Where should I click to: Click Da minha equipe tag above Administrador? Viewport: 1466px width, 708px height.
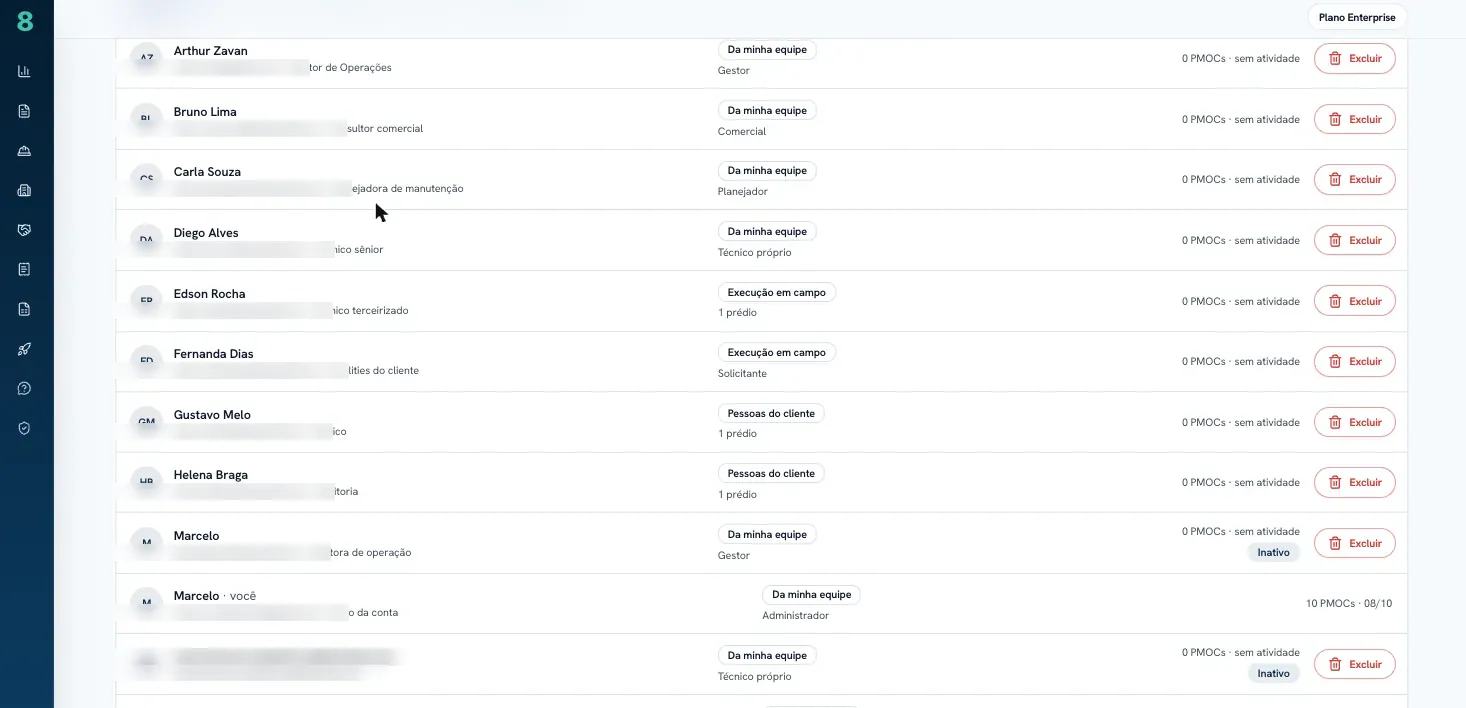[811, 594]
